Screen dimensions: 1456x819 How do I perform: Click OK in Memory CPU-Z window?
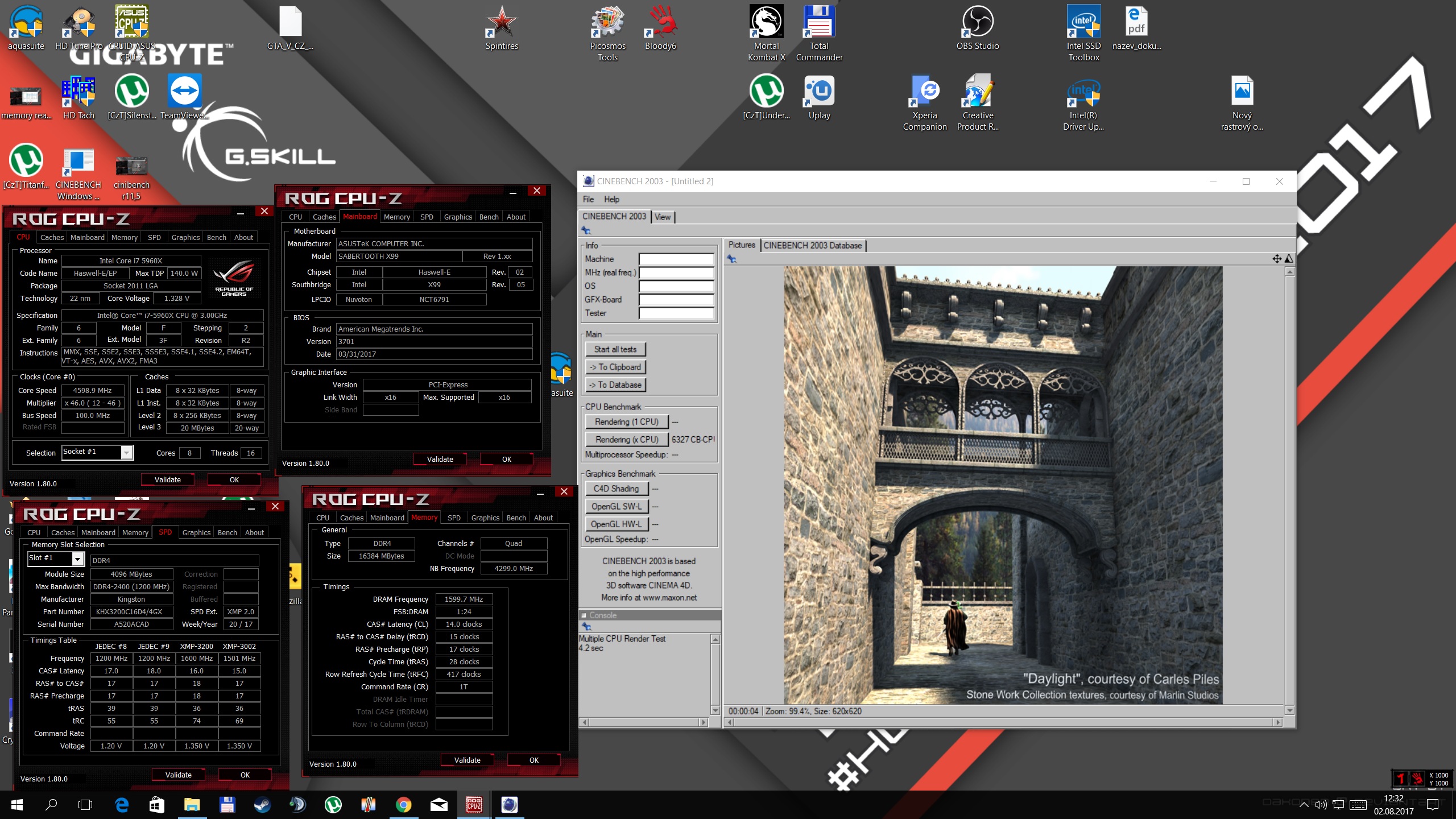coord(533,760)
